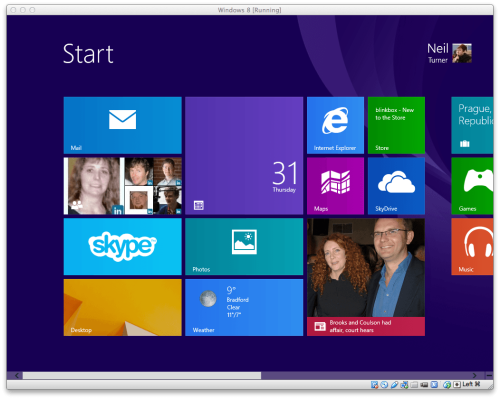Open the SkyDrive tile

(396, 186)
